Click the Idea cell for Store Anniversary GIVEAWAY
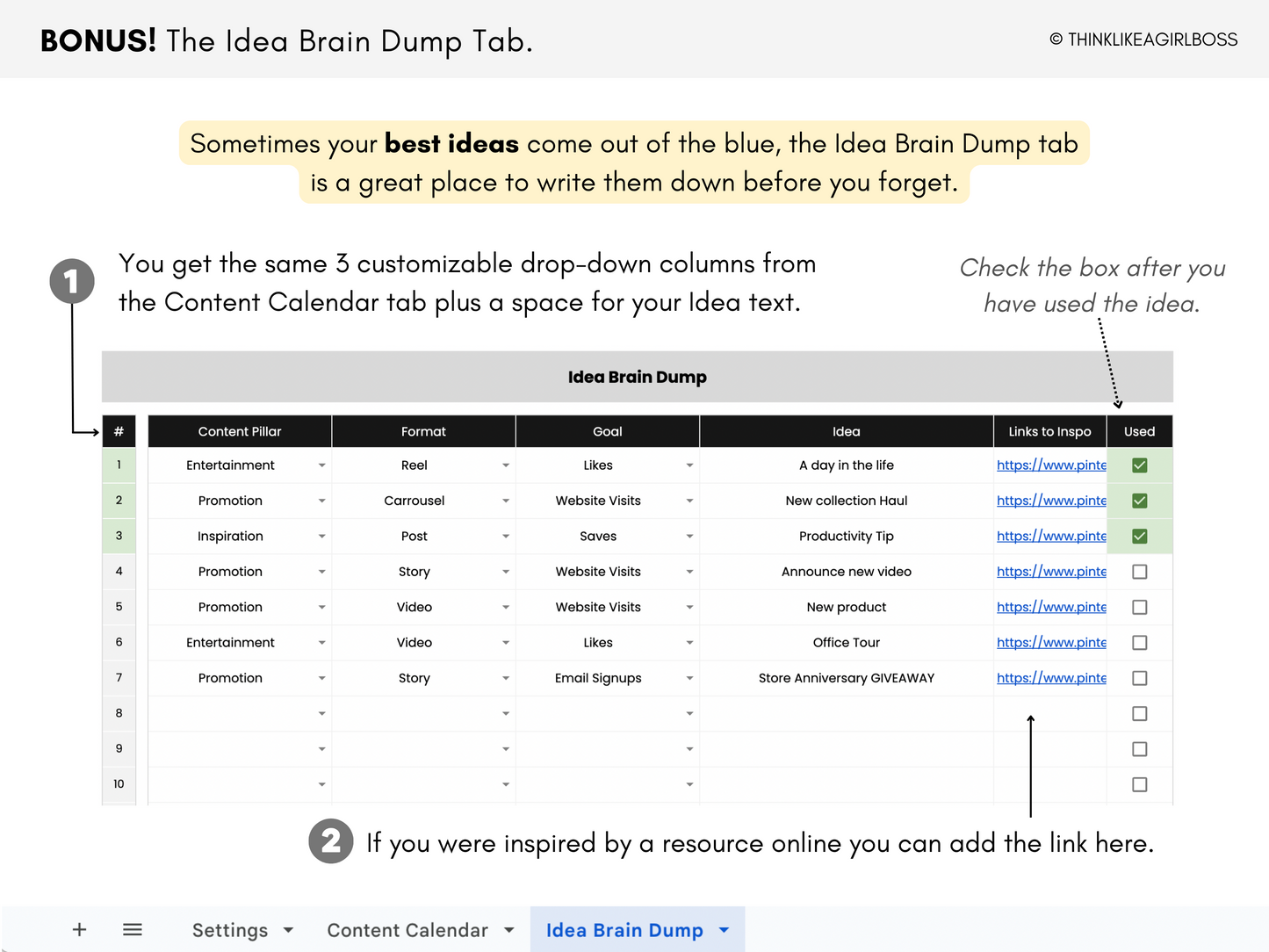The height and width of the screenshot is (952, 1269). click(846, 677)
